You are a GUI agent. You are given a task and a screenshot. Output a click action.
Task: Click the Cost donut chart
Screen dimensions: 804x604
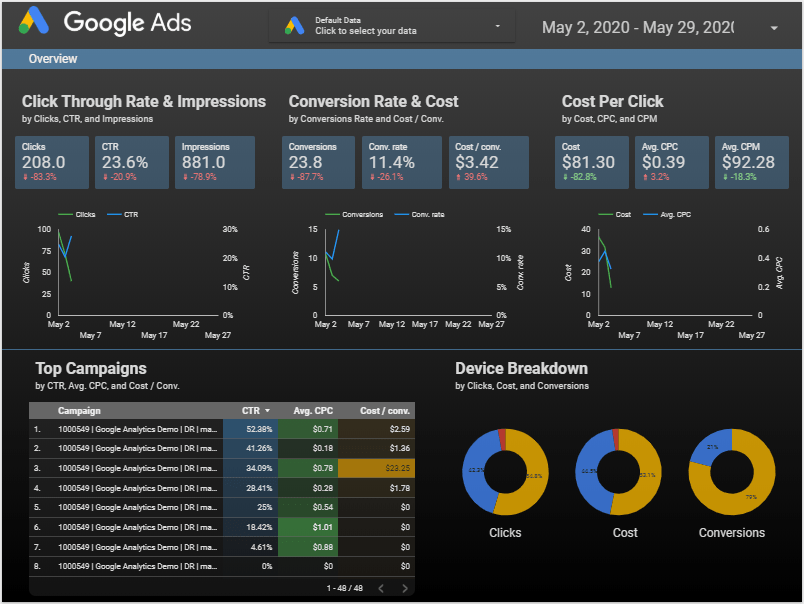point(618,472)
